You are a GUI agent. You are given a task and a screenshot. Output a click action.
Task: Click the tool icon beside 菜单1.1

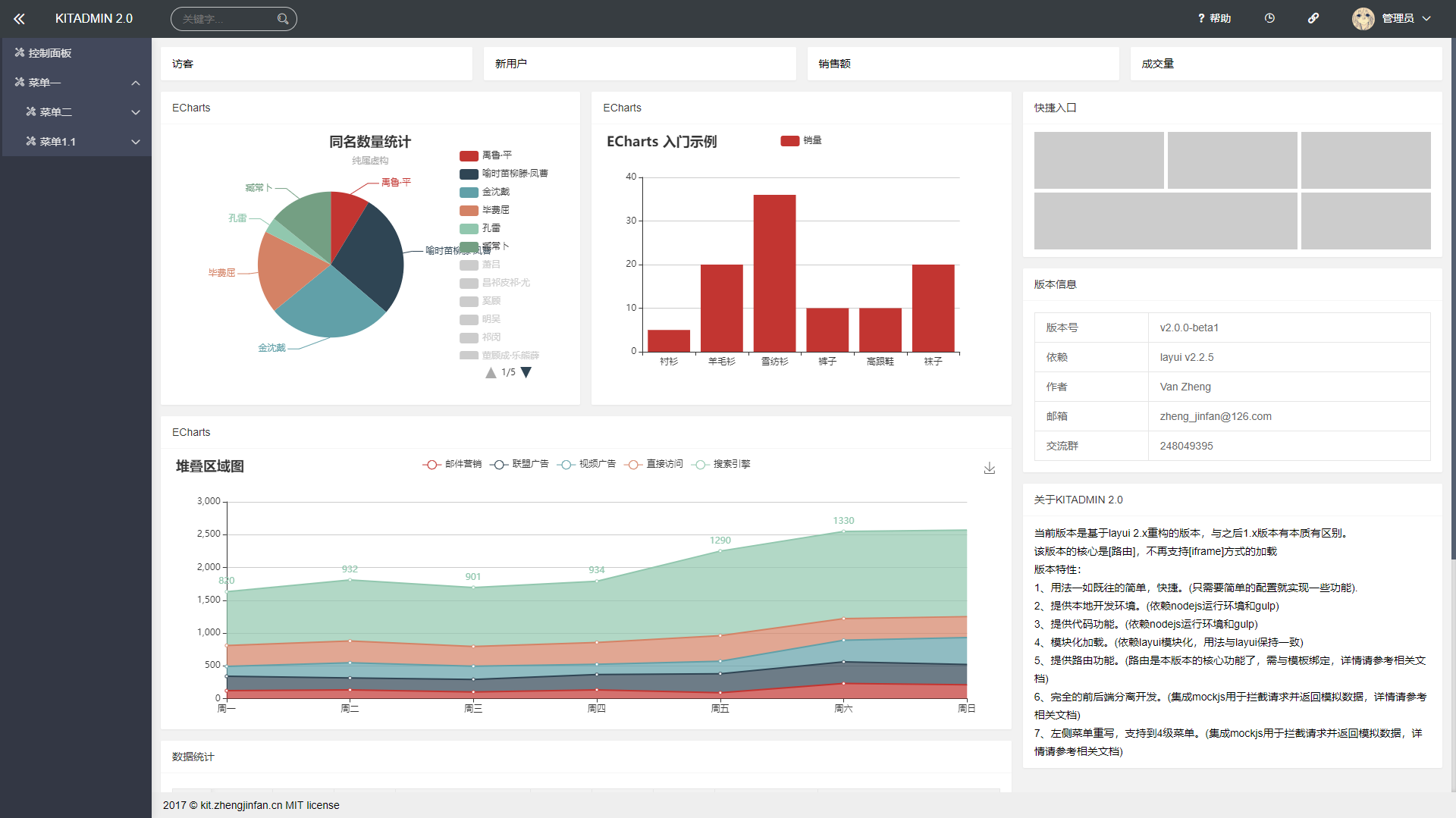[x=31, y=141]
